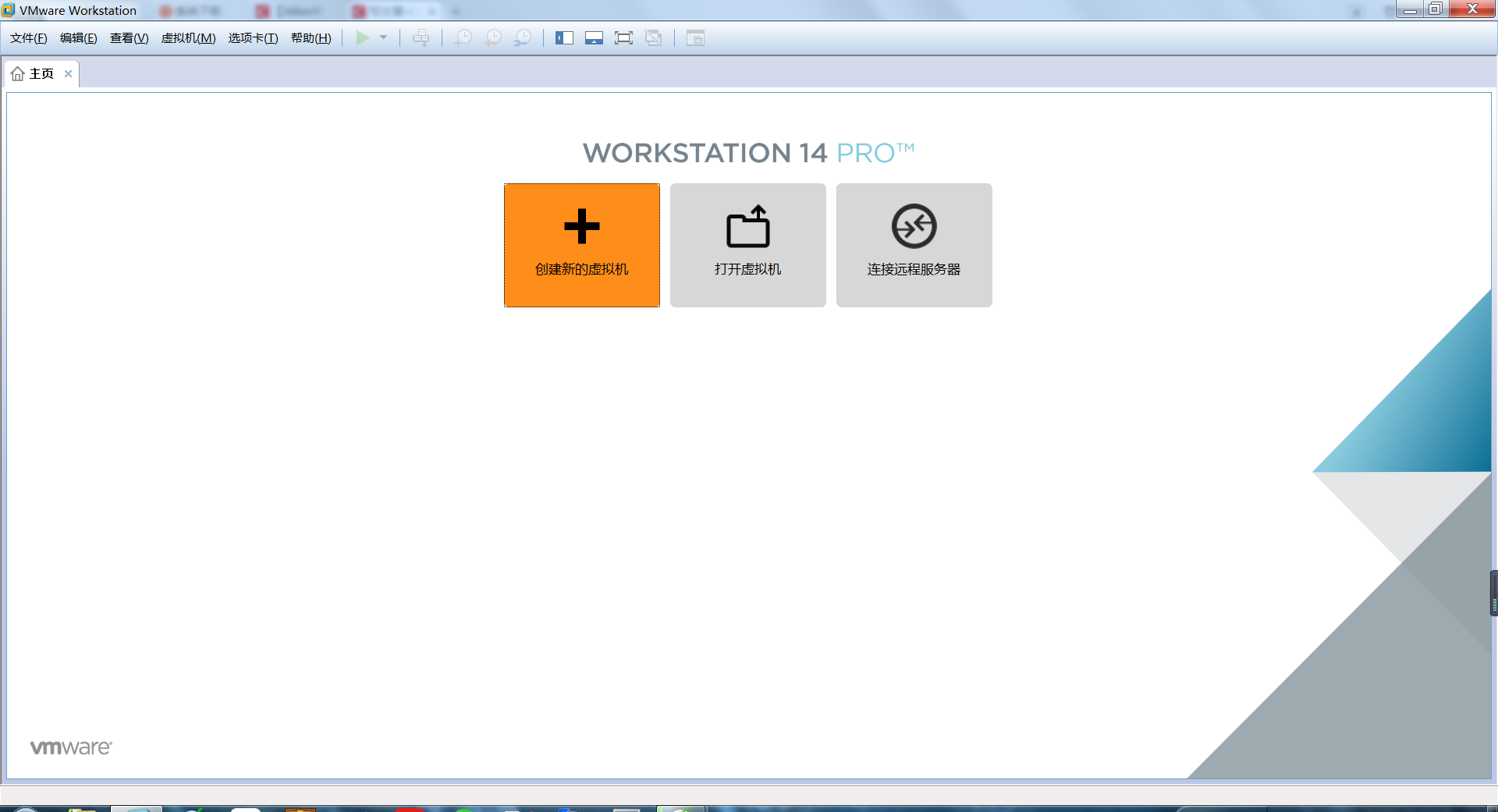Click the Revert to Snapshot icon
The height and width of the screenshot is (812, 1498).
[x=493, y=38]
